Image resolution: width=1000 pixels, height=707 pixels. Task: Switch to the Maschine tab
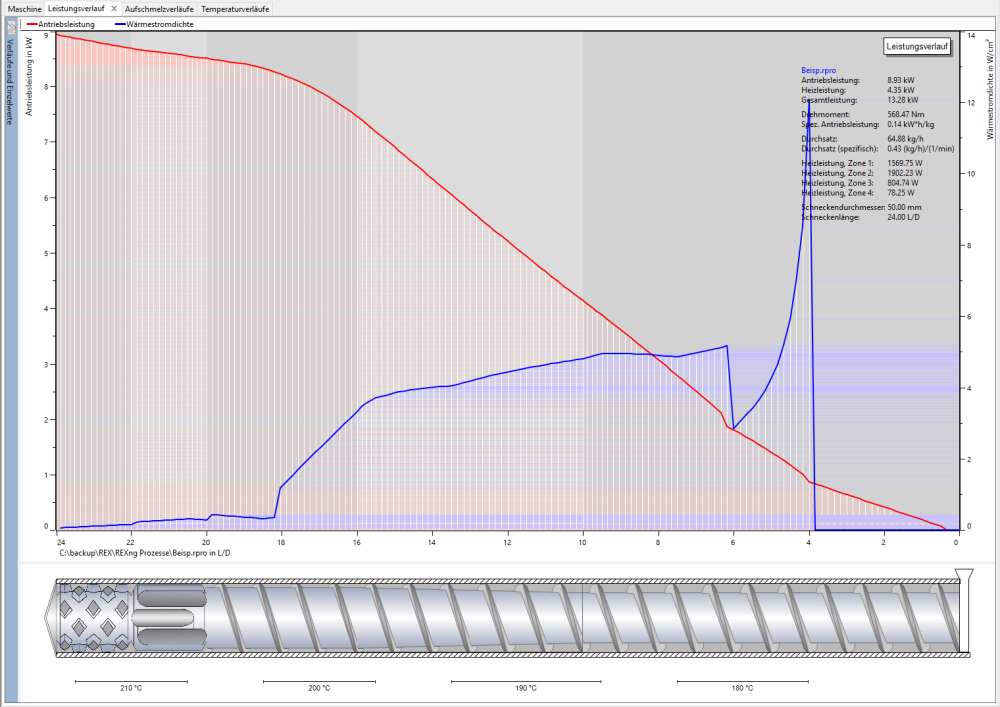(x=24, y=9)
